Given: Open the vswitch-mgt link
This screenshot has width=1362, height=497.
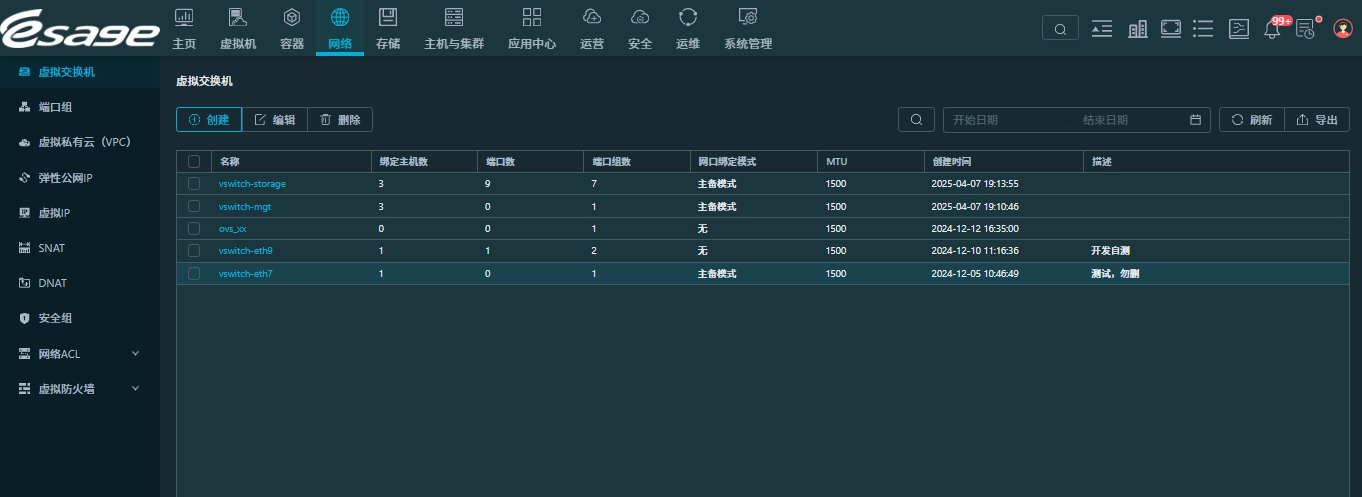Looking at the screenshot, I should pos(245,206).
